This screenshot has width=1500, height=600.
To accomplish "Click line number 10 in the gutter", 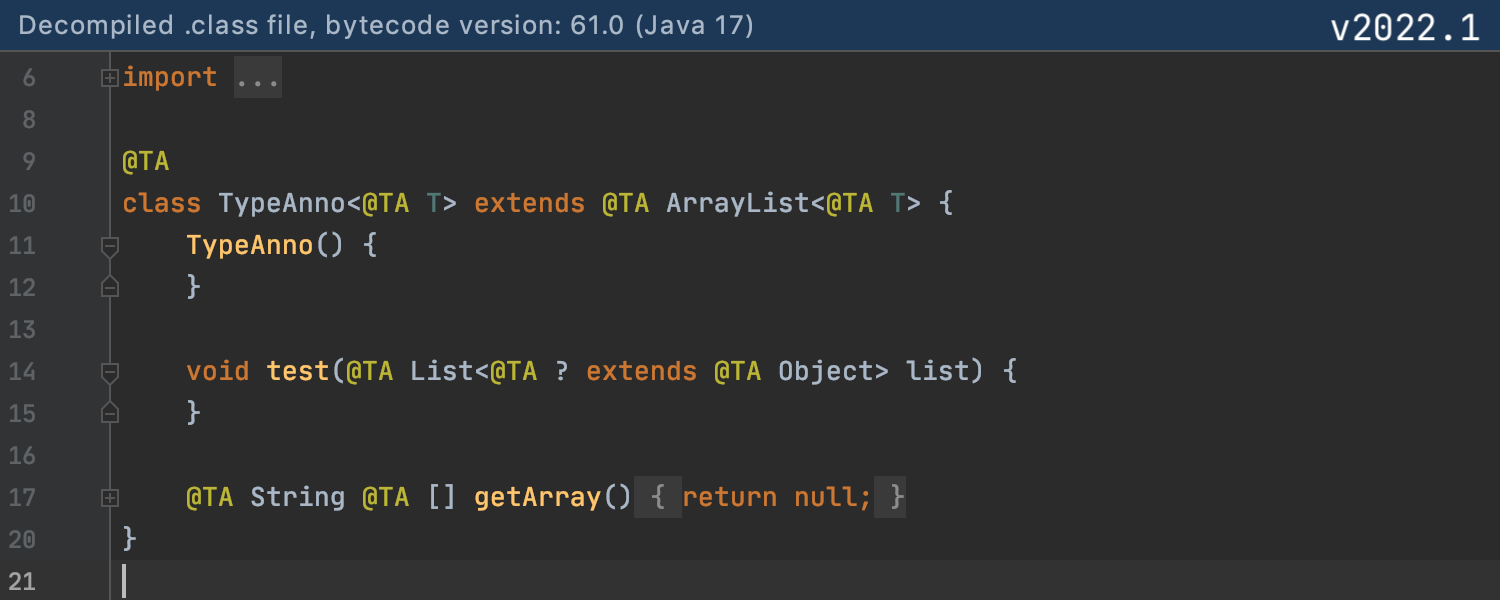I will [x=22, y=204].
